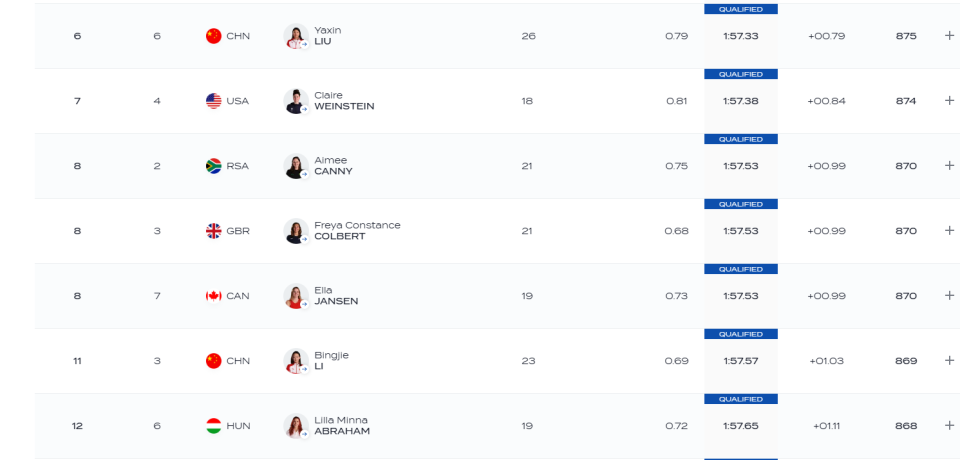This screenshot has height=460, width=960.
Task: Click the Canada flag icon for Ella Jansen
Action: (213, 296)
